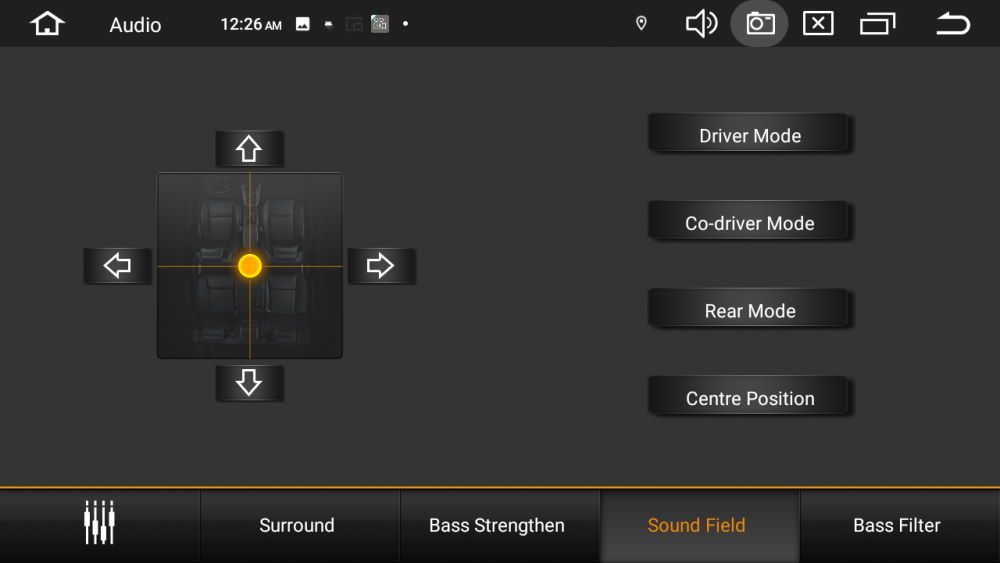This screenshot has width=1000, height=563.
Task: Select the Bass Filter tab
Action: [x=897, y=525]
